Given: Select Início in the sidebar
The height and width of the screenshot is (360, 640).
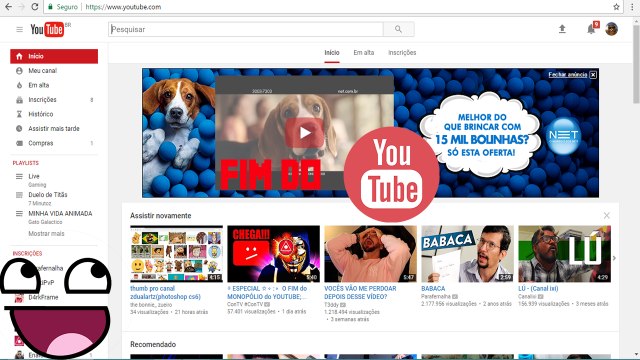Looking at the screenshot, I should [54, 56].
